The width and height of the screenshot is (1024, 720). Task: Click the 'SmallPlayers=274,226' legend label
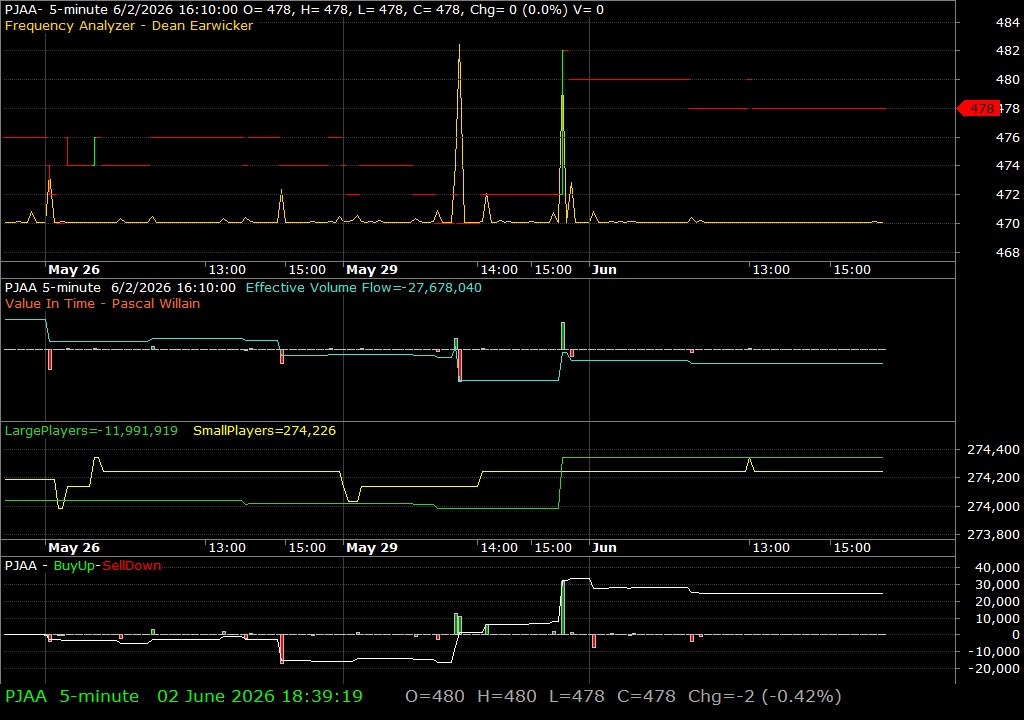[264, 431]
